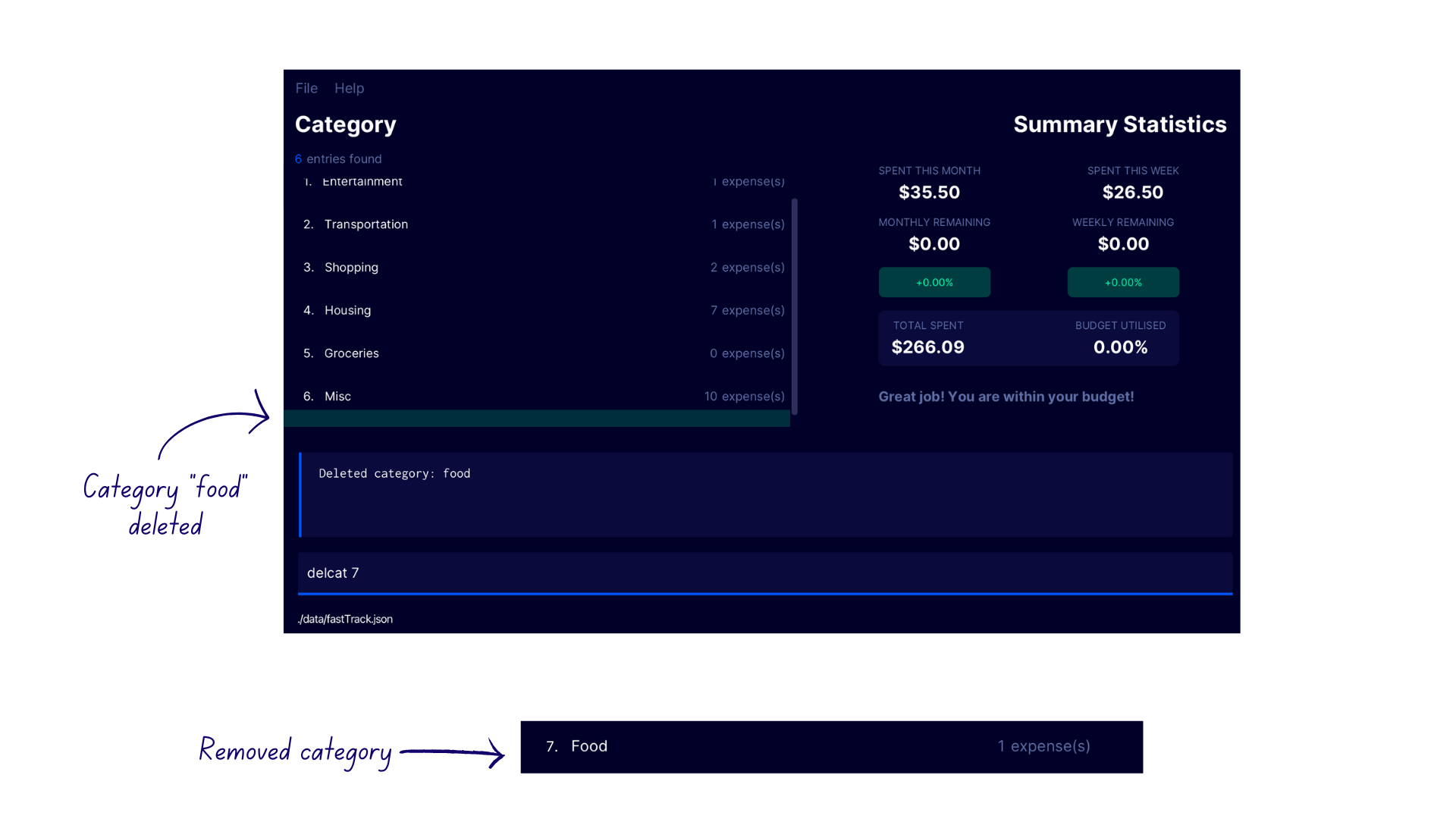Click the monthly +0.00% change badge
Screen dimensions: 1456x819
(934, 282)
